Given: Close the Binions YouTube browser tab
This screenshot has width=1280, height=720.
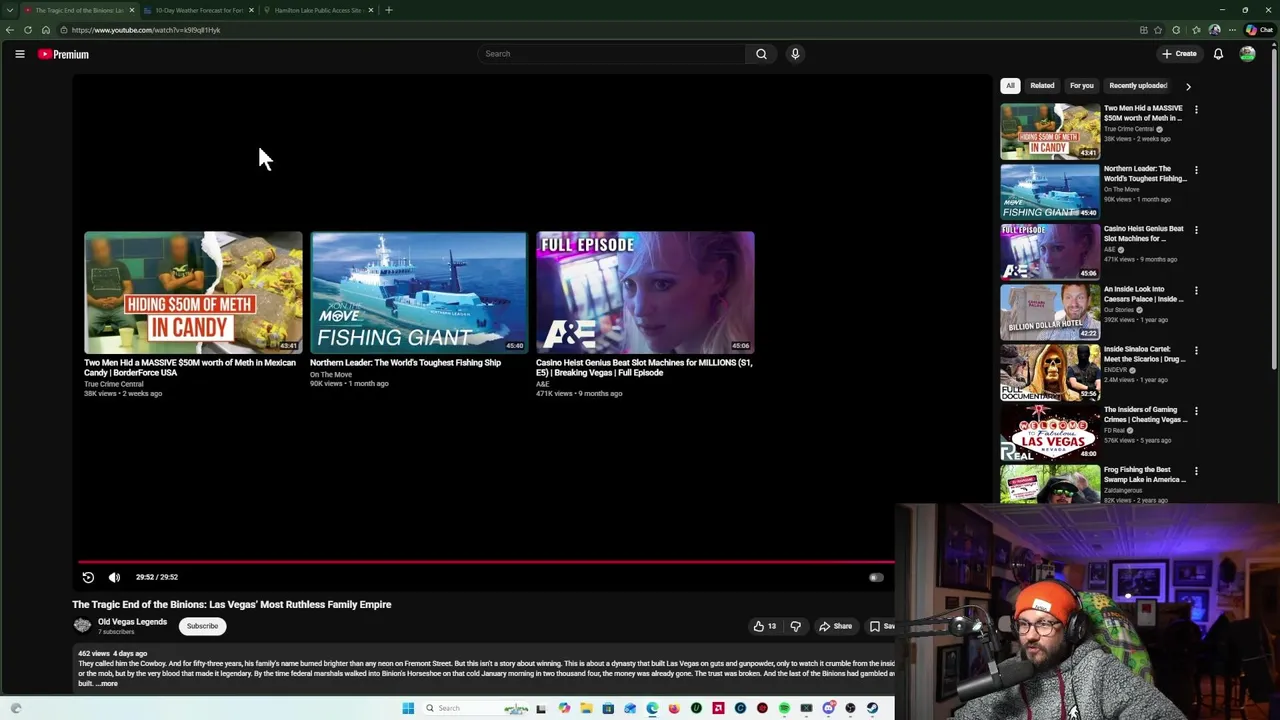Looking at the screenshot, I should [131, 10].
